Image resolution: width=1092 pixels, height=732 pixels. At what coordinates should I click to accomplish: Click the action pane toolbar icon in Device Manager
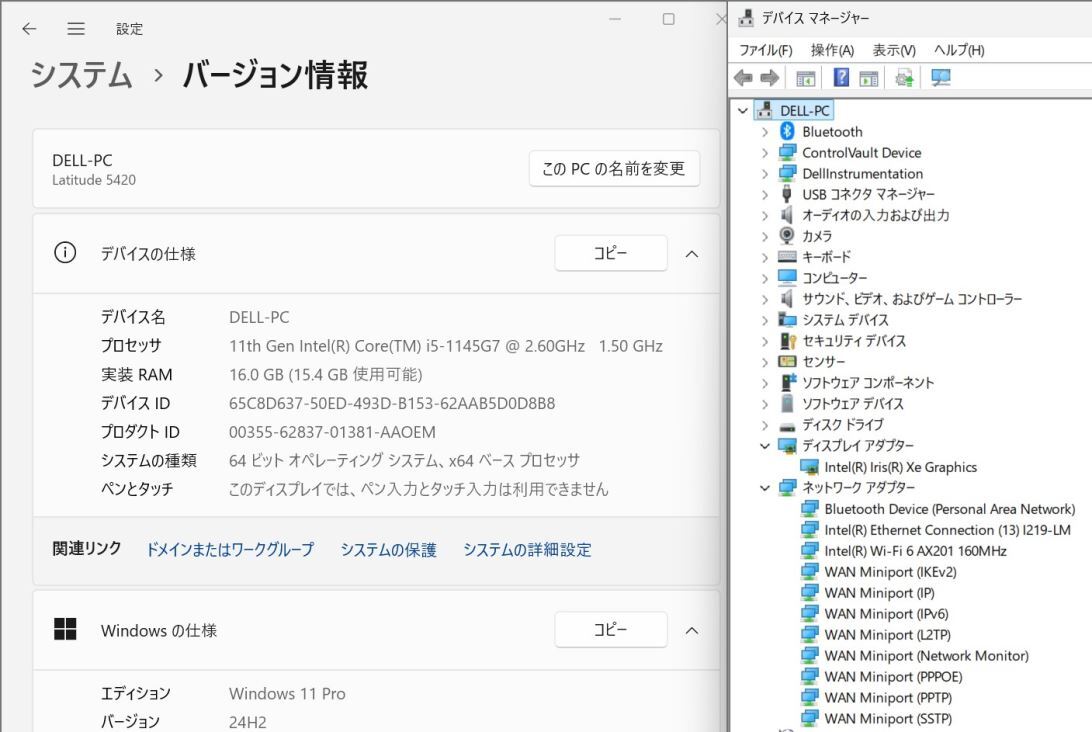point(868,78)
